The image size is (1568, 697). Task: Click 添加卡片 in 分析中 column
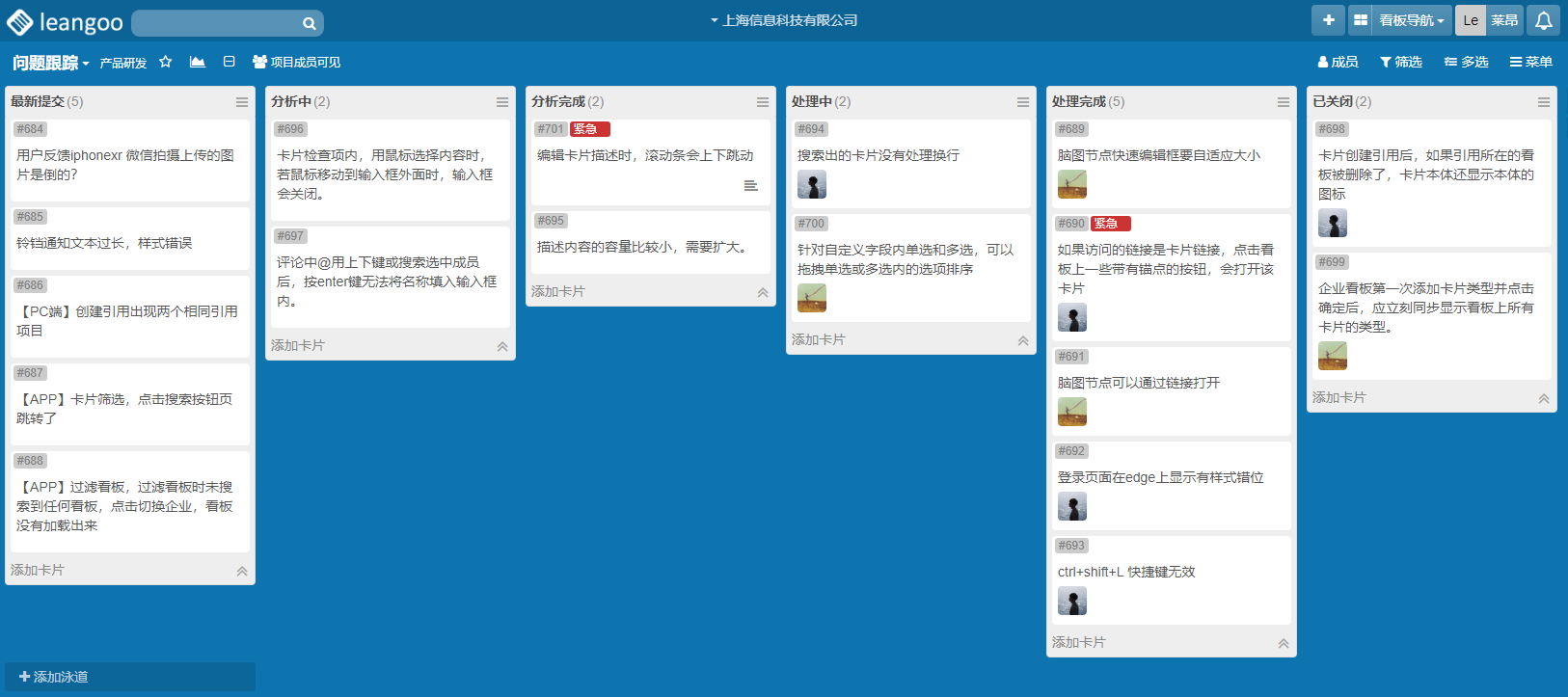tap(298, 345)
